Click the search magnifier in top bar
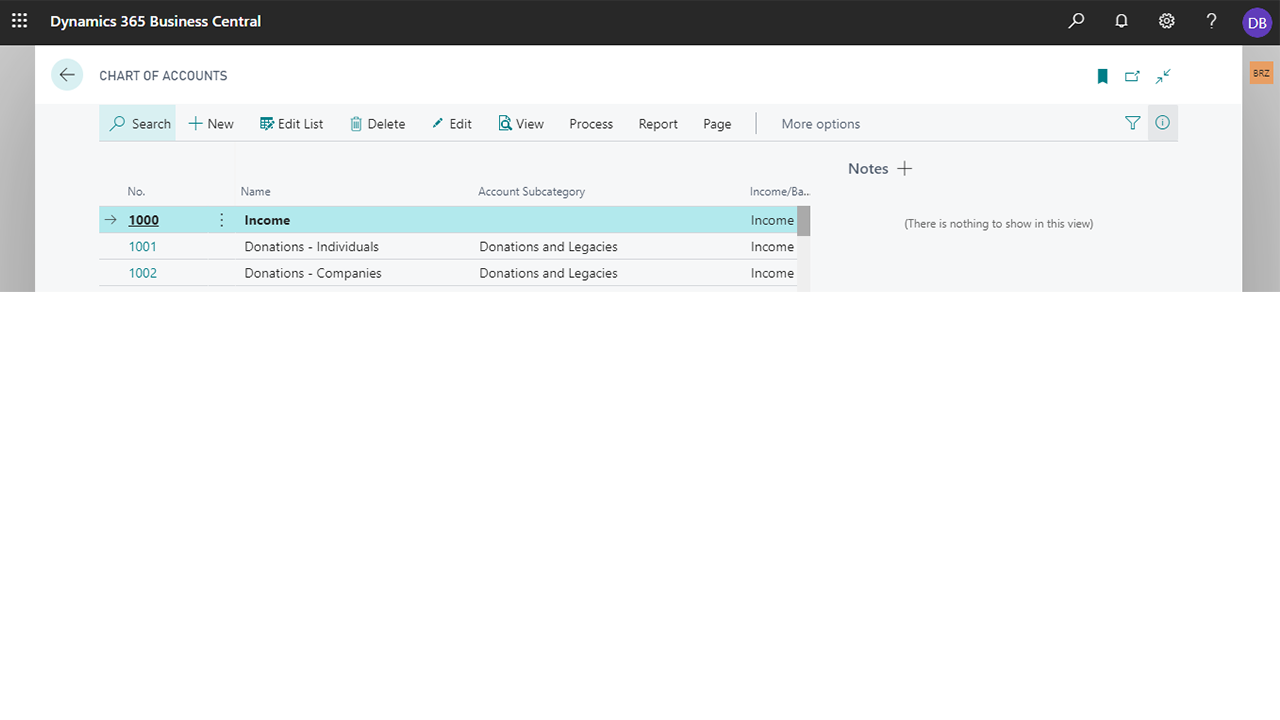Screen dimensions: 1280x720 click(1076, 21)
